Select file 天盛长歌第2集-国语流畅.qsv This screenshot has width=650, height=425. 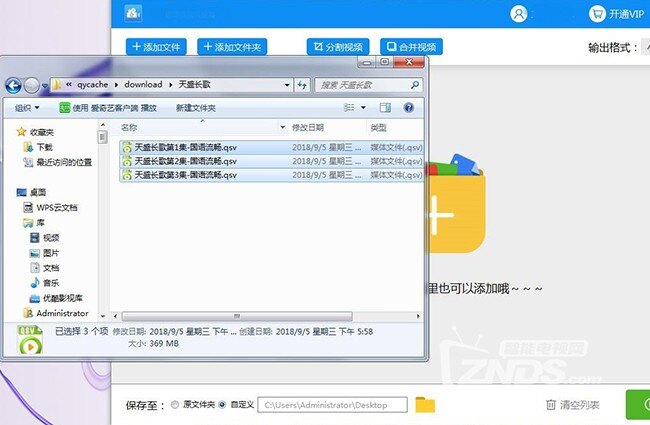coord(186,161)
